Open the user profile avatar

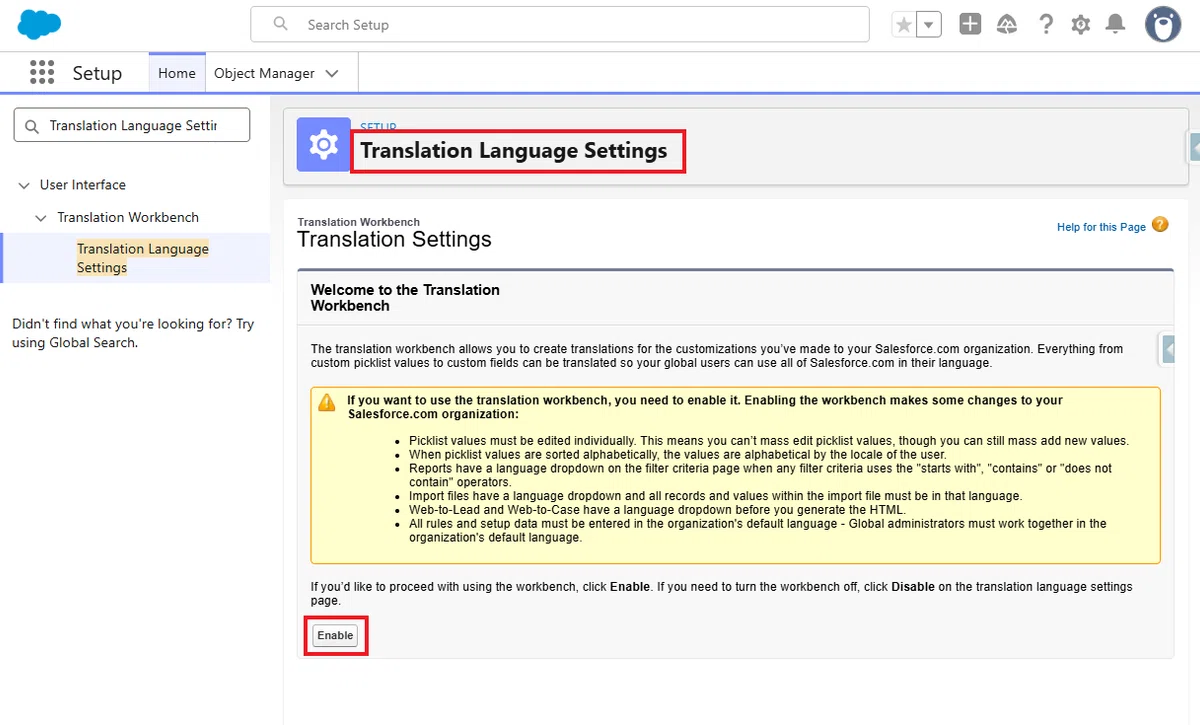coord(1162,25)
